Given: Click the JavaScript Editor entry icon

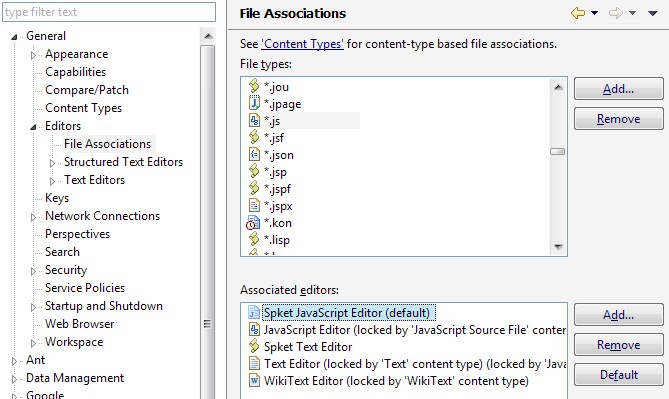Looking at the screenshot, I should pyautogui.click(x=254, y=329).
